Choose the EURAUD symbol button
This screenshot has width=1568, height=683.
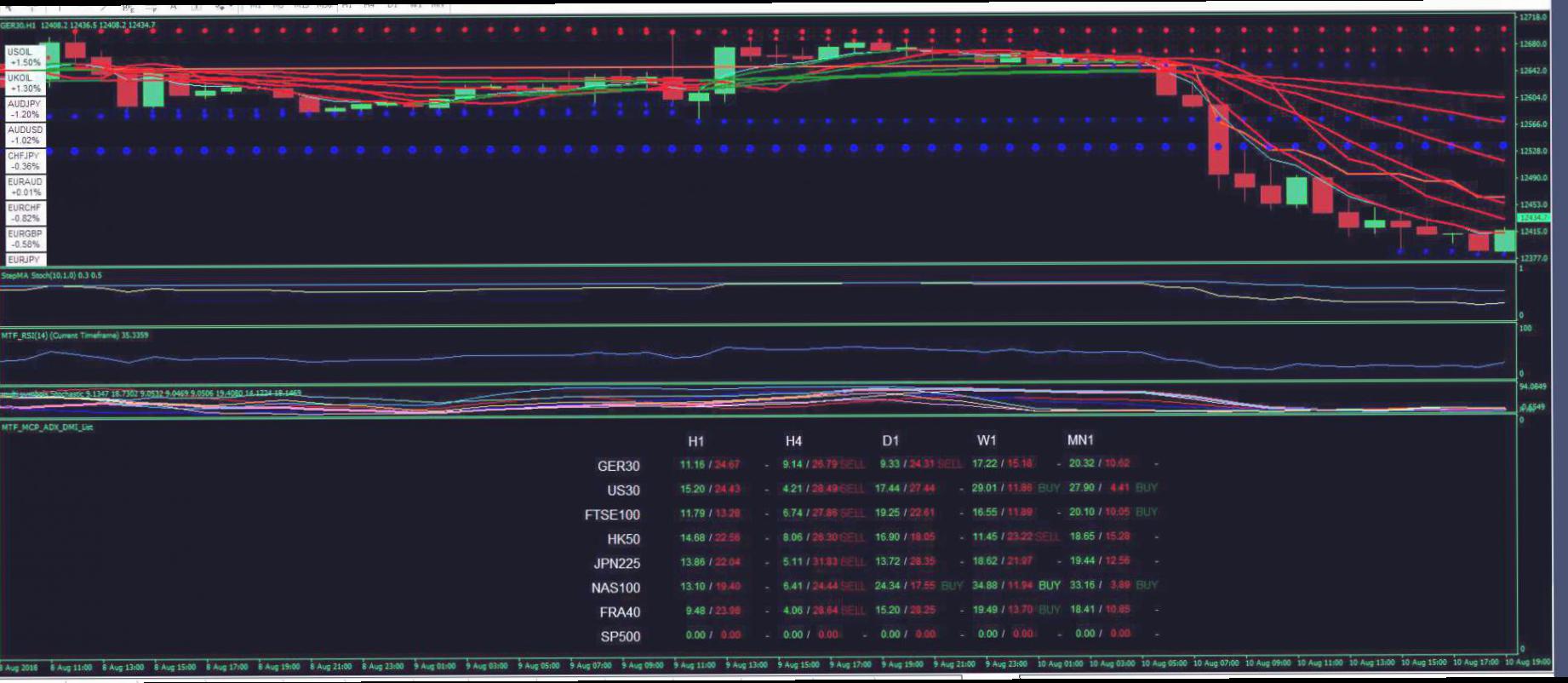[x=25, y=187]
